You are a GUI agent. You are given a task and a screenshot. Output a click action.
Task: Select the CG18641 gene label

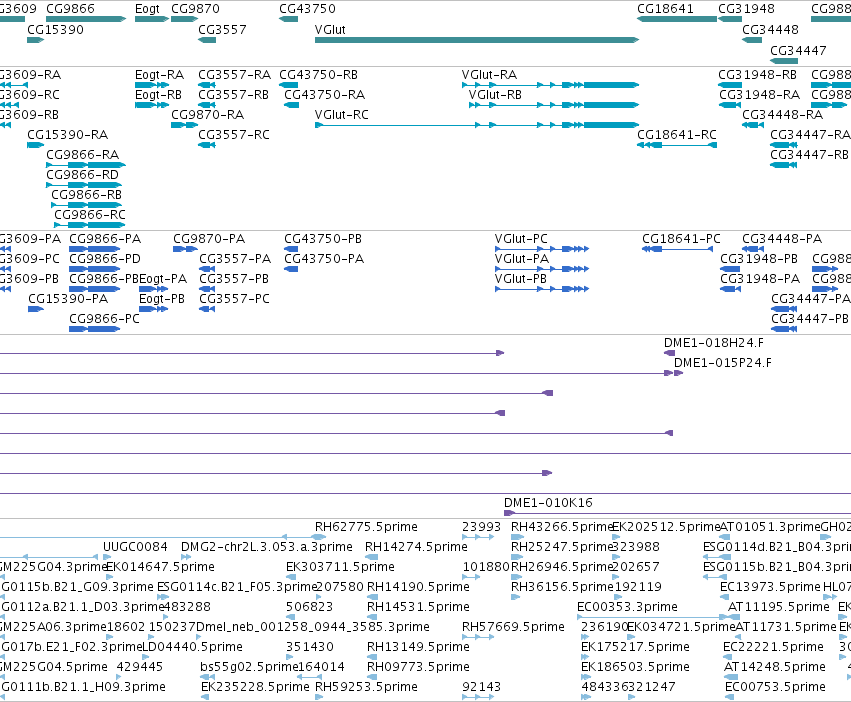pos(665,9)
